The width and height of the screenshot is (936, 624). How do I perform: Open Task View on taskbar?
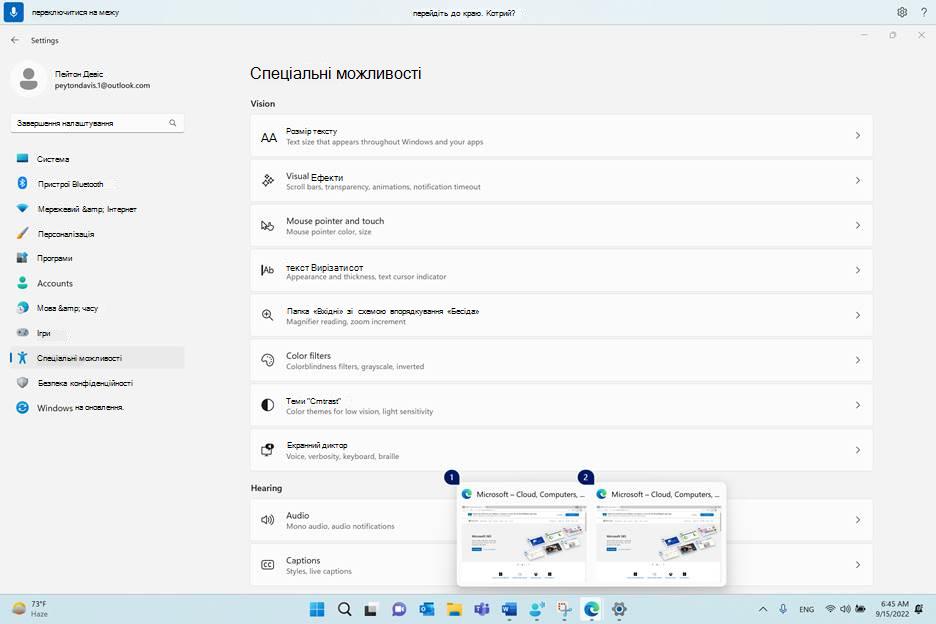tap(371, 609)
